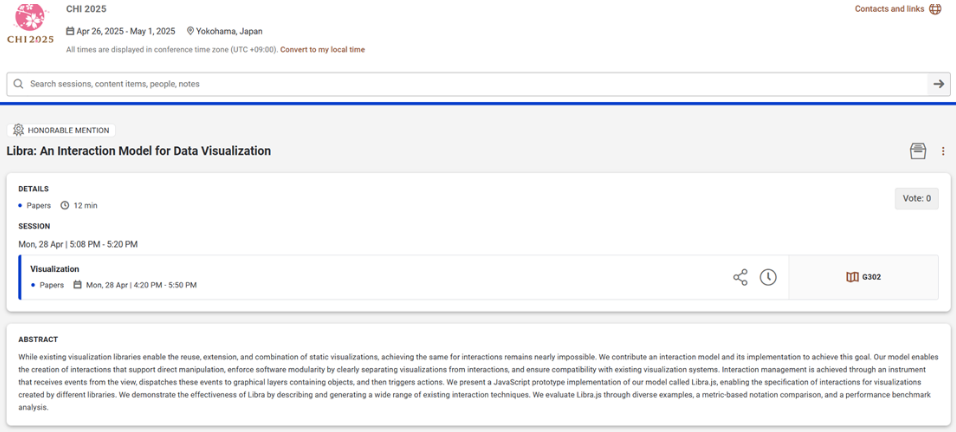Click Convert to my local time
Screen dimensions: 956x432
322,49
